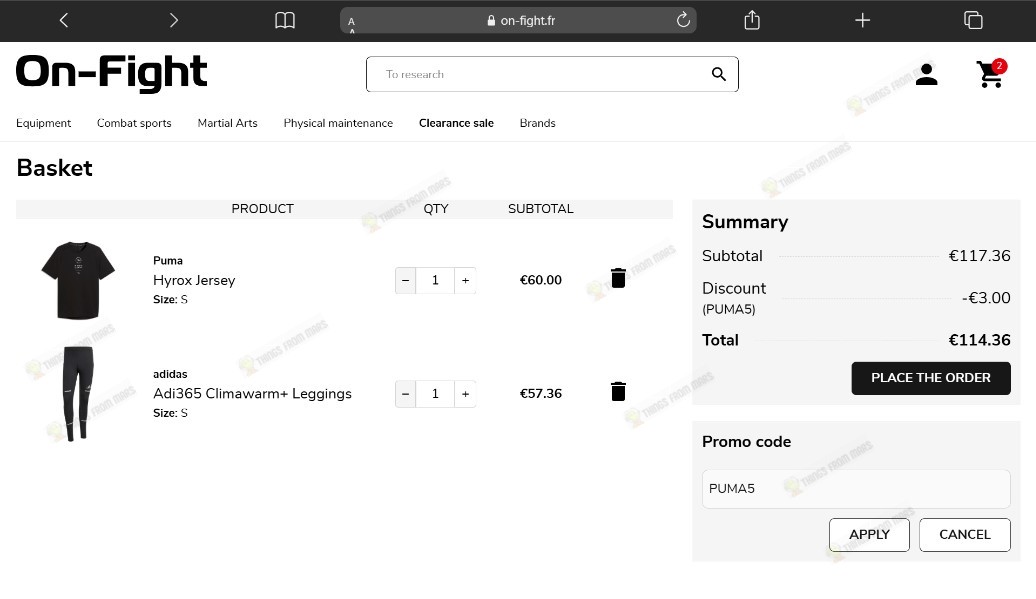
Task: Click the €114.36 total amount
Action: [979, 340]
